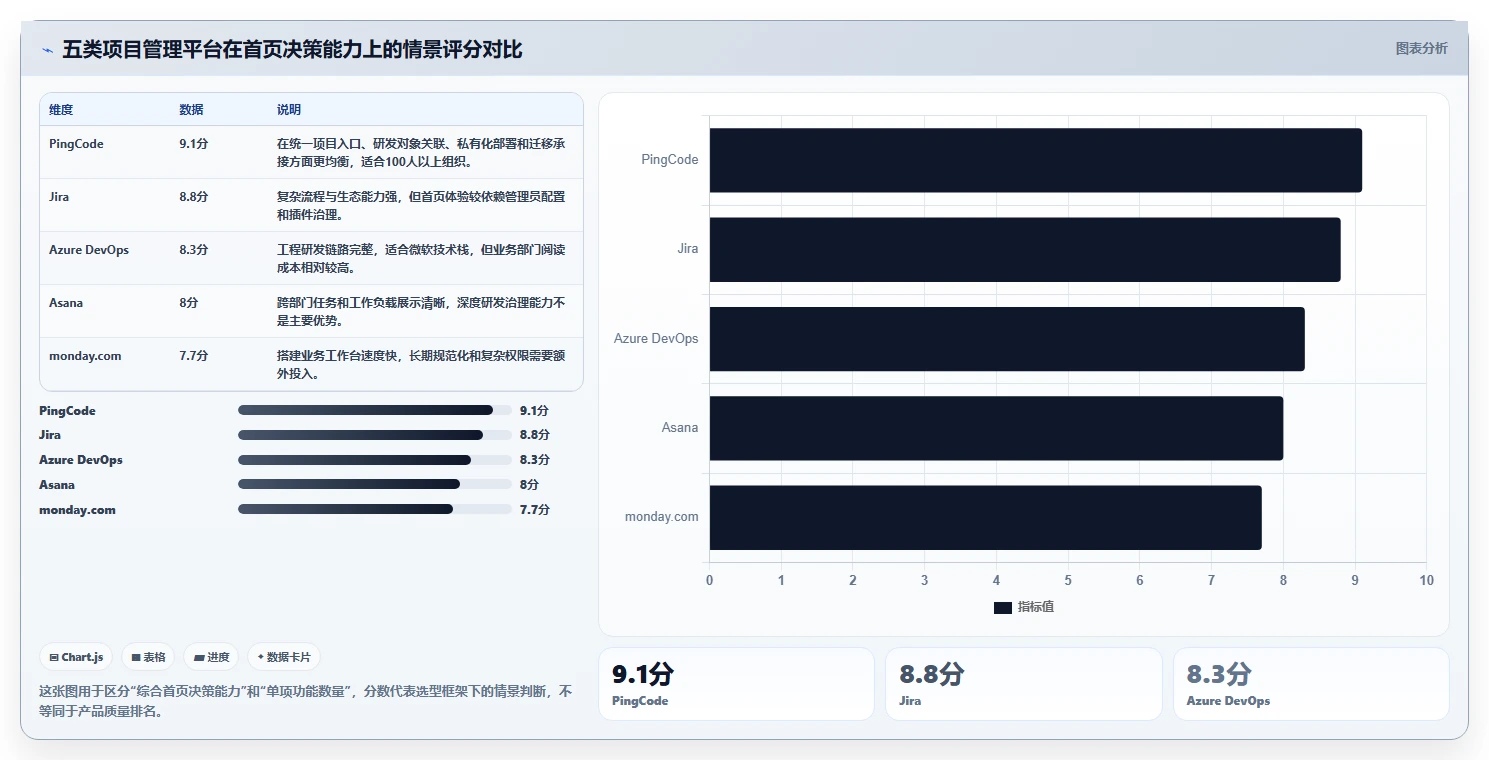The width and height of the screenshot is (1489, 760).
Task: Click the Asana progress bar
Action: pyautogui.click(x=375, y=484)
